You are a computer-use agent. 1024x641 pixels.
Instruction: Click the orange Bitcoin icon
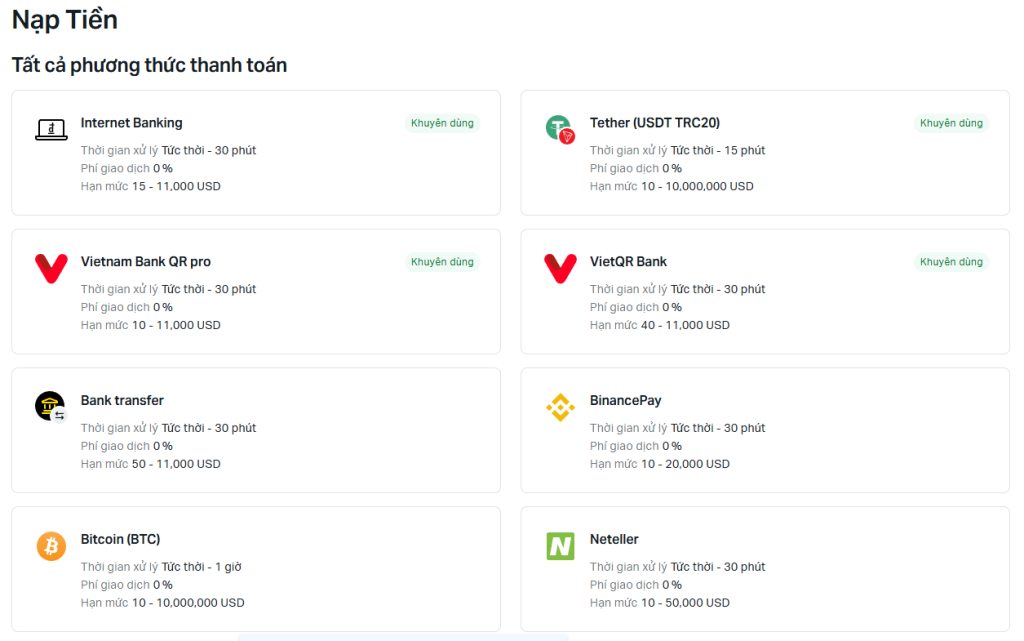click(x=51, y=546)
